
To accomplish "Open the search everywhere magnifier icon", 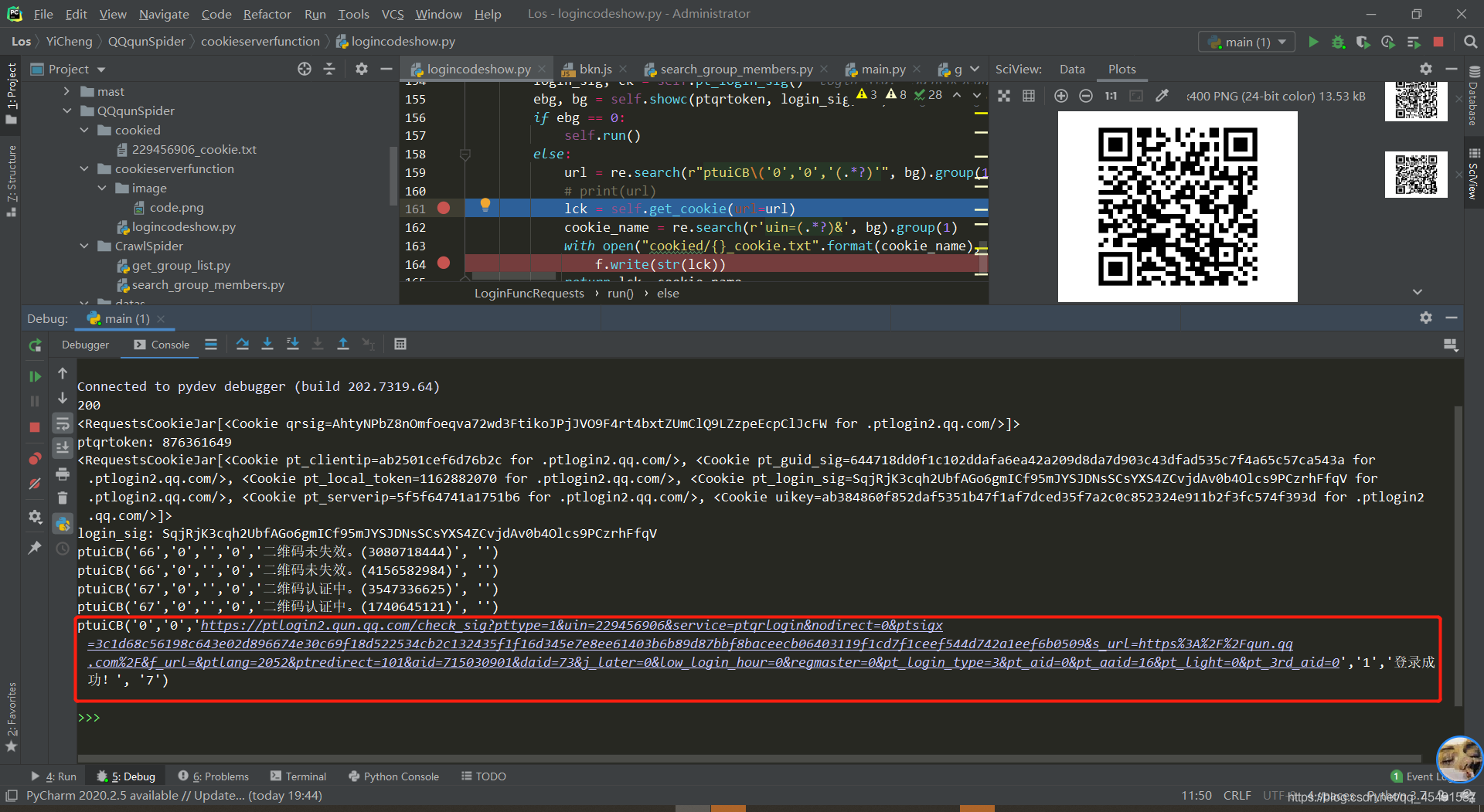I will tap(1470, 42).
